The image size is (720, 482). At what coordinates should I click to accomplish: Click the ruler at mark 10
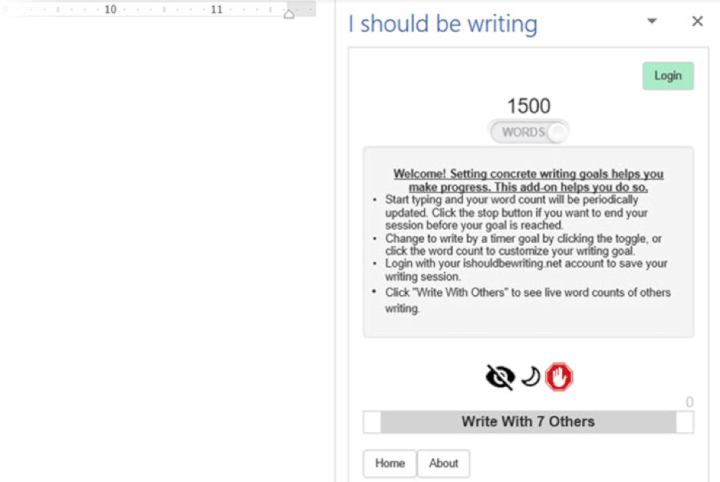pos(110,9)
